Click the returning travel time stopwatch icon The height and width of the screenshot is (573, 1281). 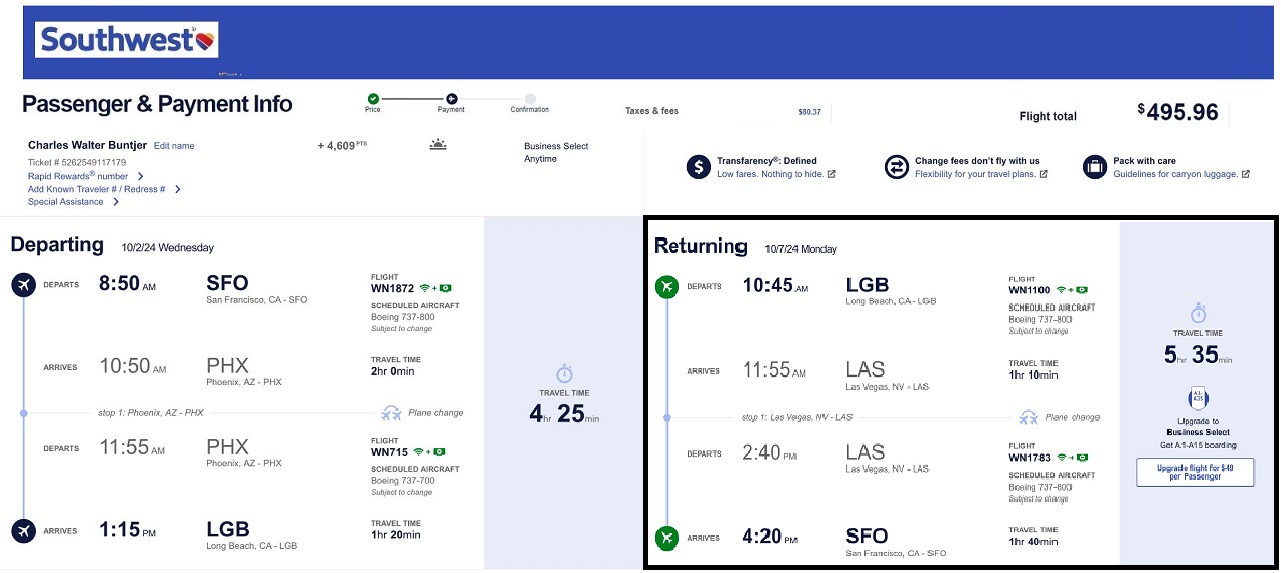1198,313
